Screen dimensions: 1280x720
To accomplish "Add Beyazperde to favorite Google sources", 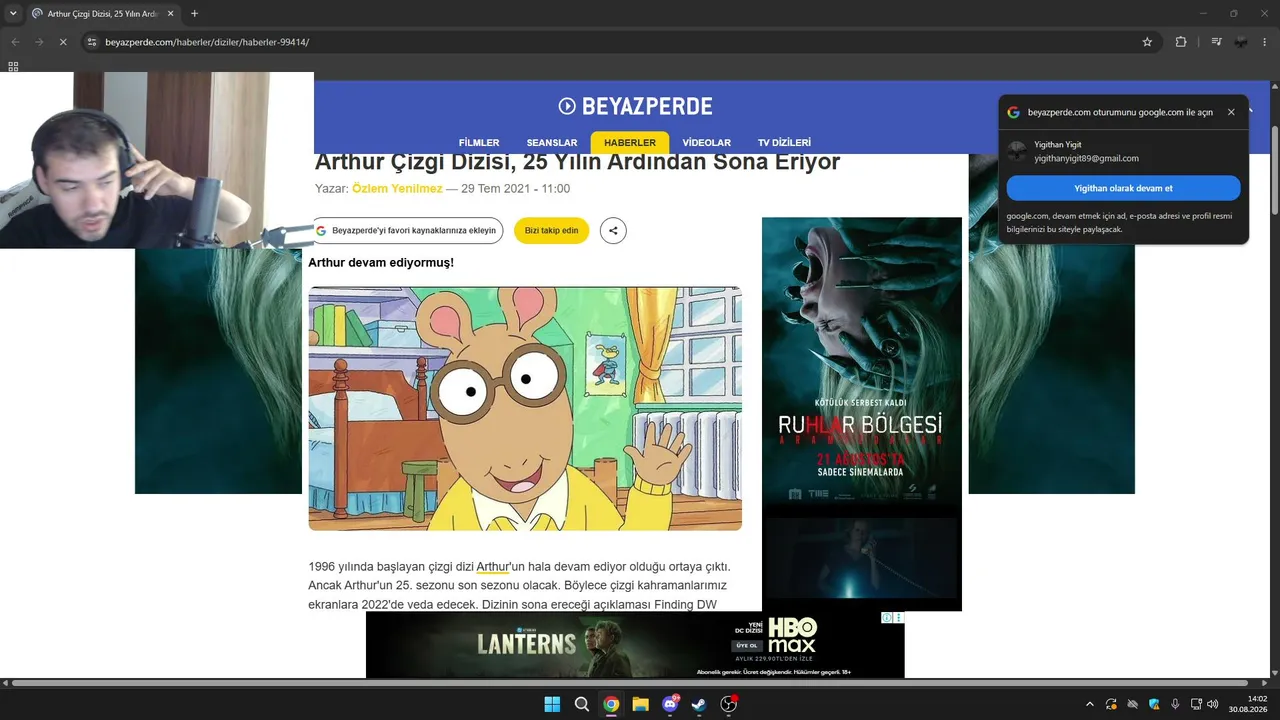I will point(406,230).
